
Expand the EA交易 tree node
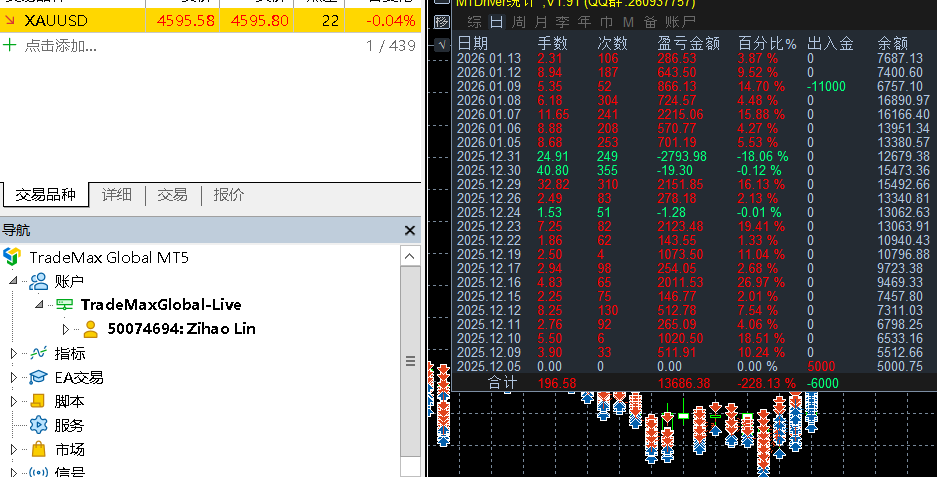click(x=14, y=377)
